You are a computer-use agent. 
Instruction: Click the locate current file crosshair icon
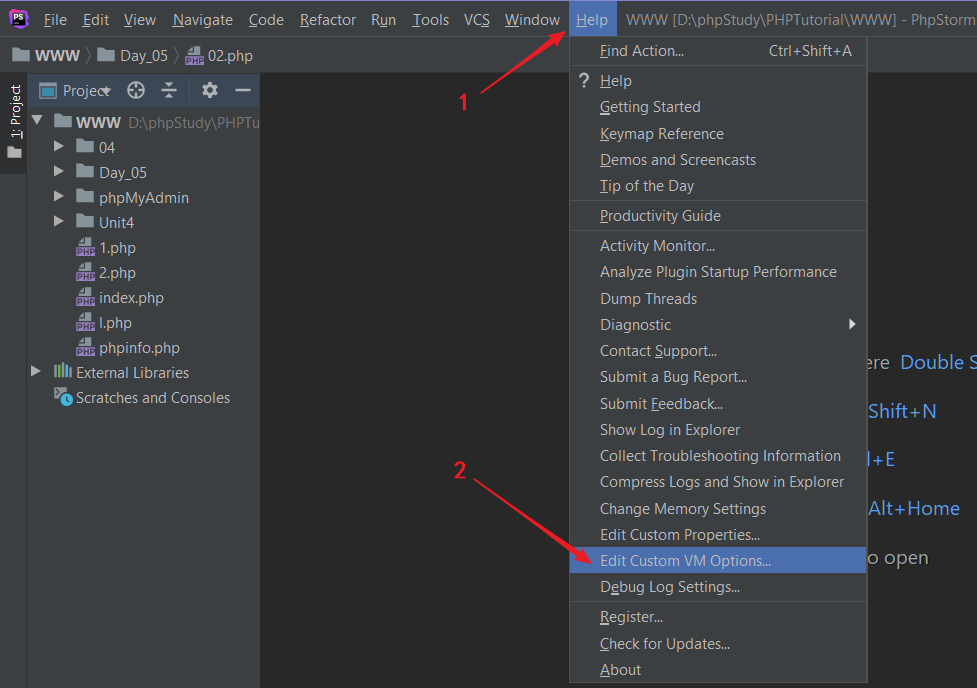coord(136,90)
